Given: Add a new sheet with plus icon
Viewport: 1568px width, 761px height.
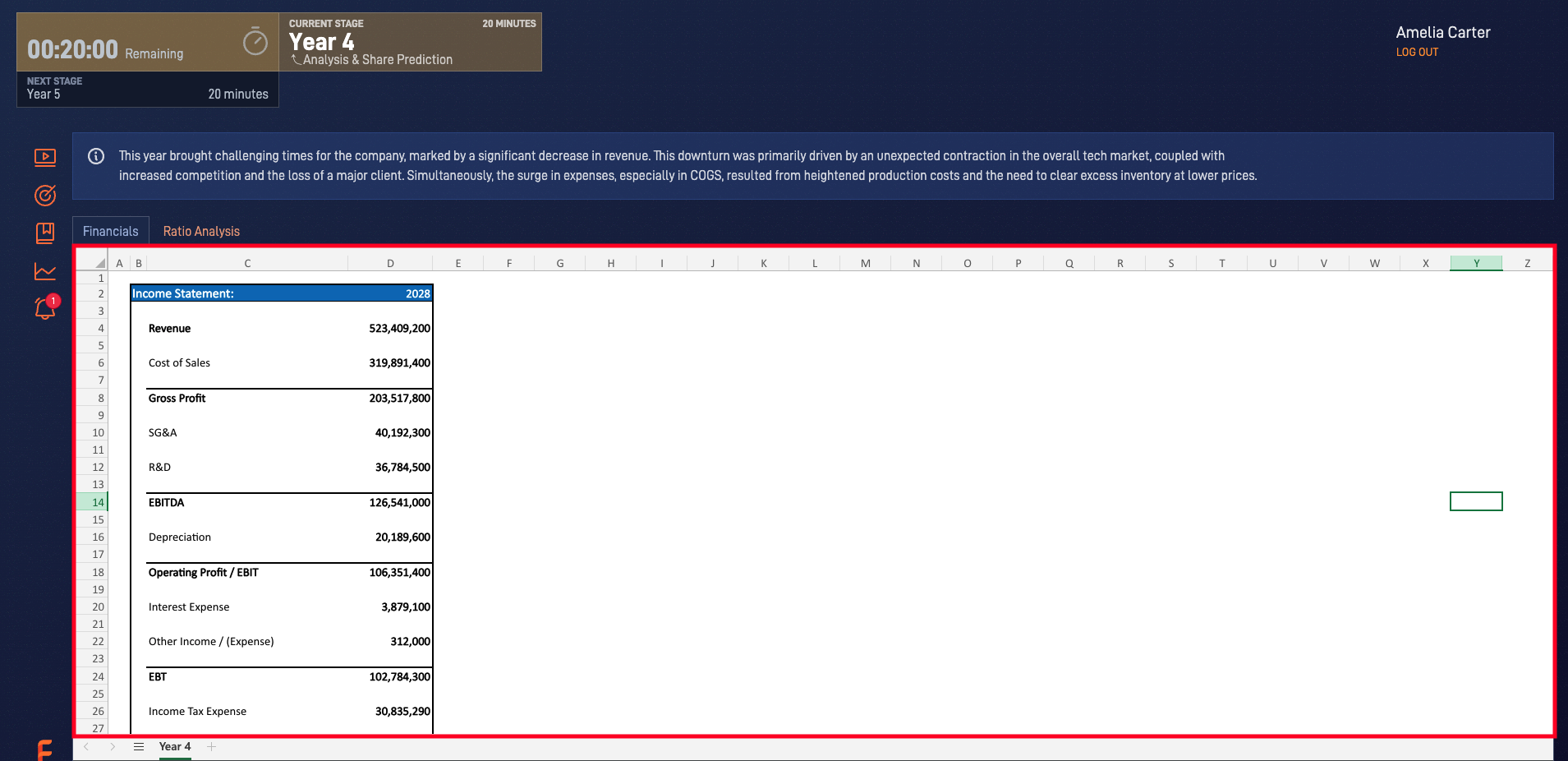Looking at the screenshot, I should coord(212,747).
